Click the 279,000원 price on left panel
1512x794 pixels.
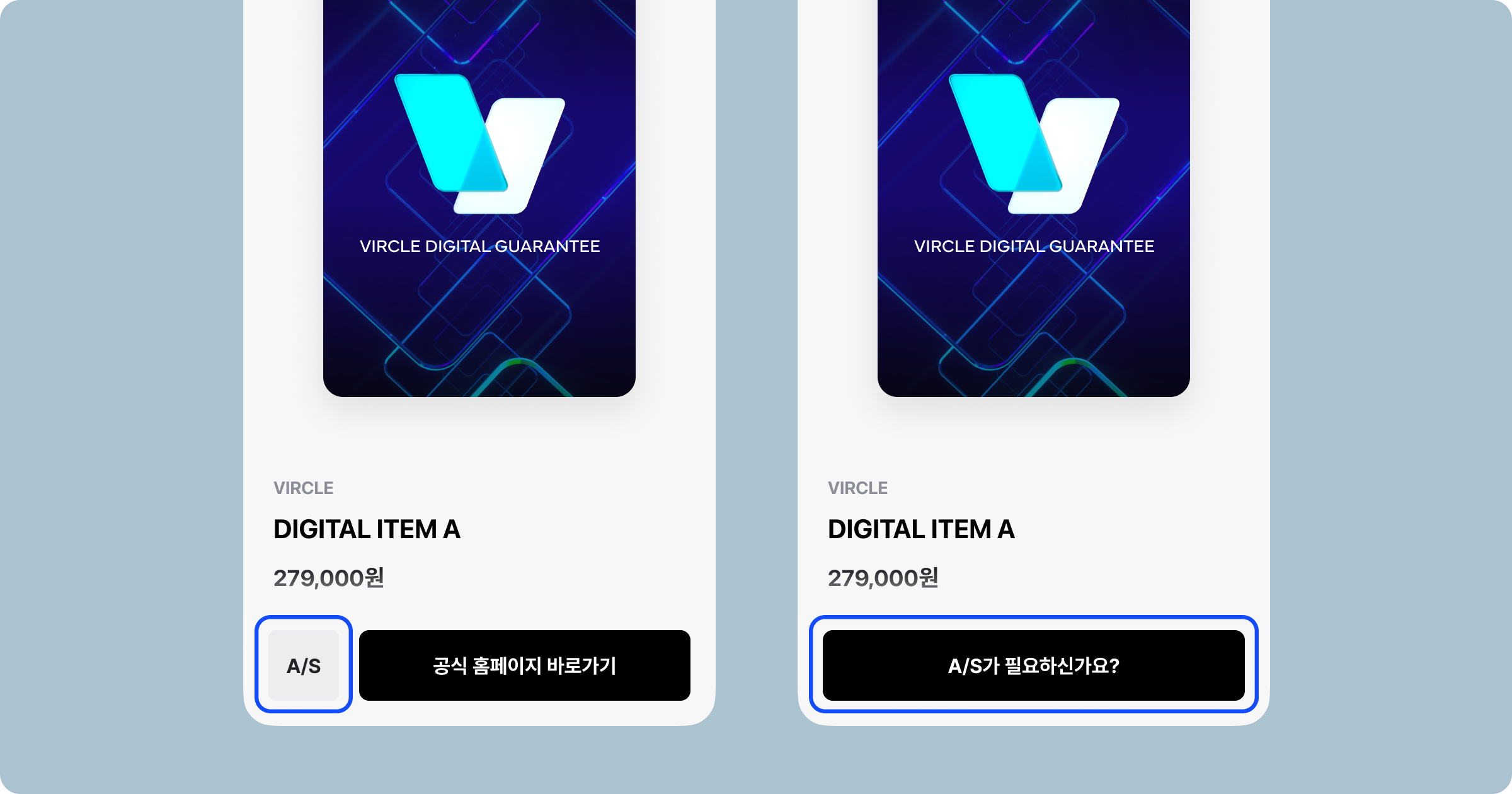329,578
